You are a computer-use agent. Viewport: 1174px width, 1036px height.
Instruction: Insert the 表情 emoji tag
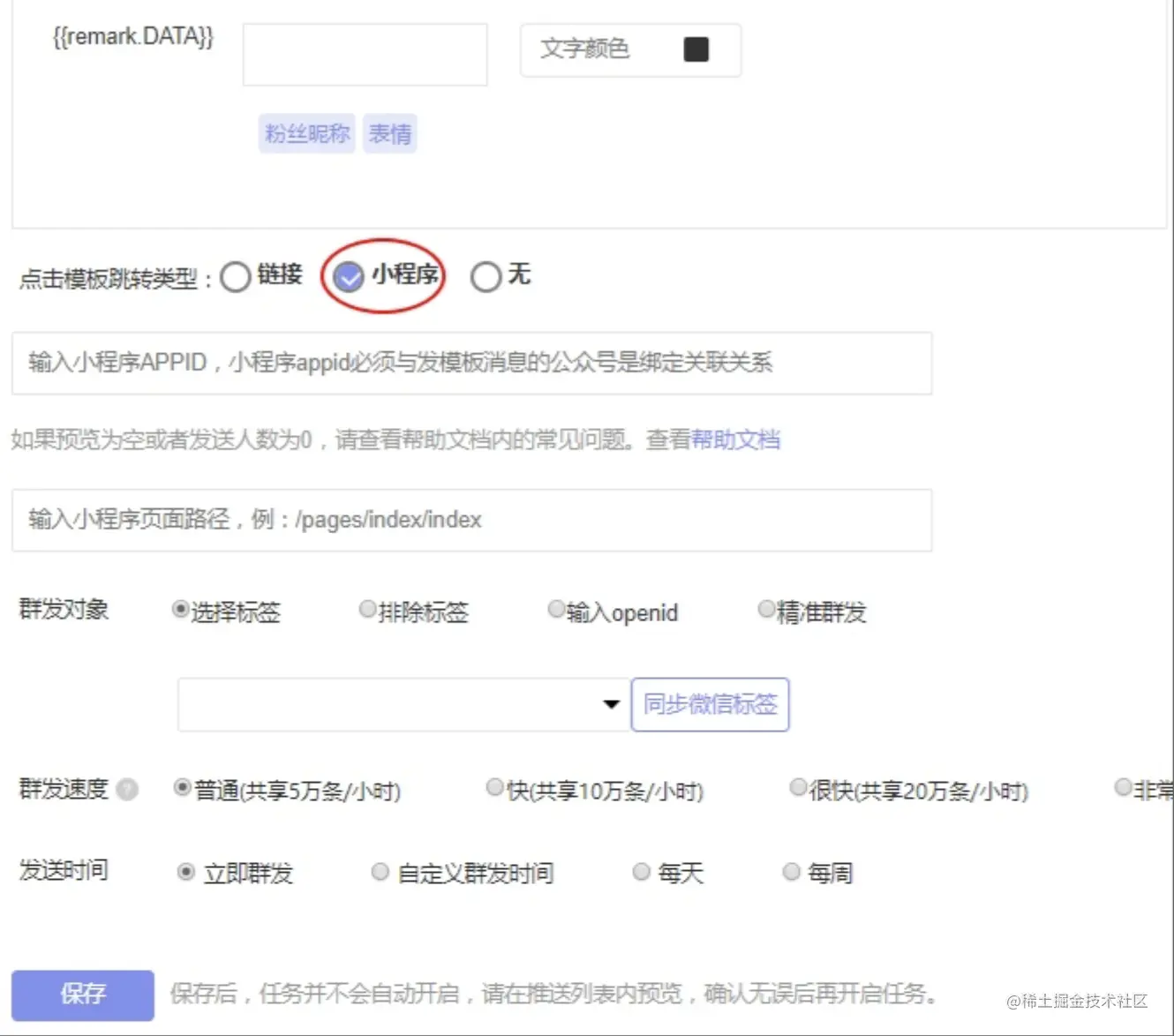click(x=389, y=133)
